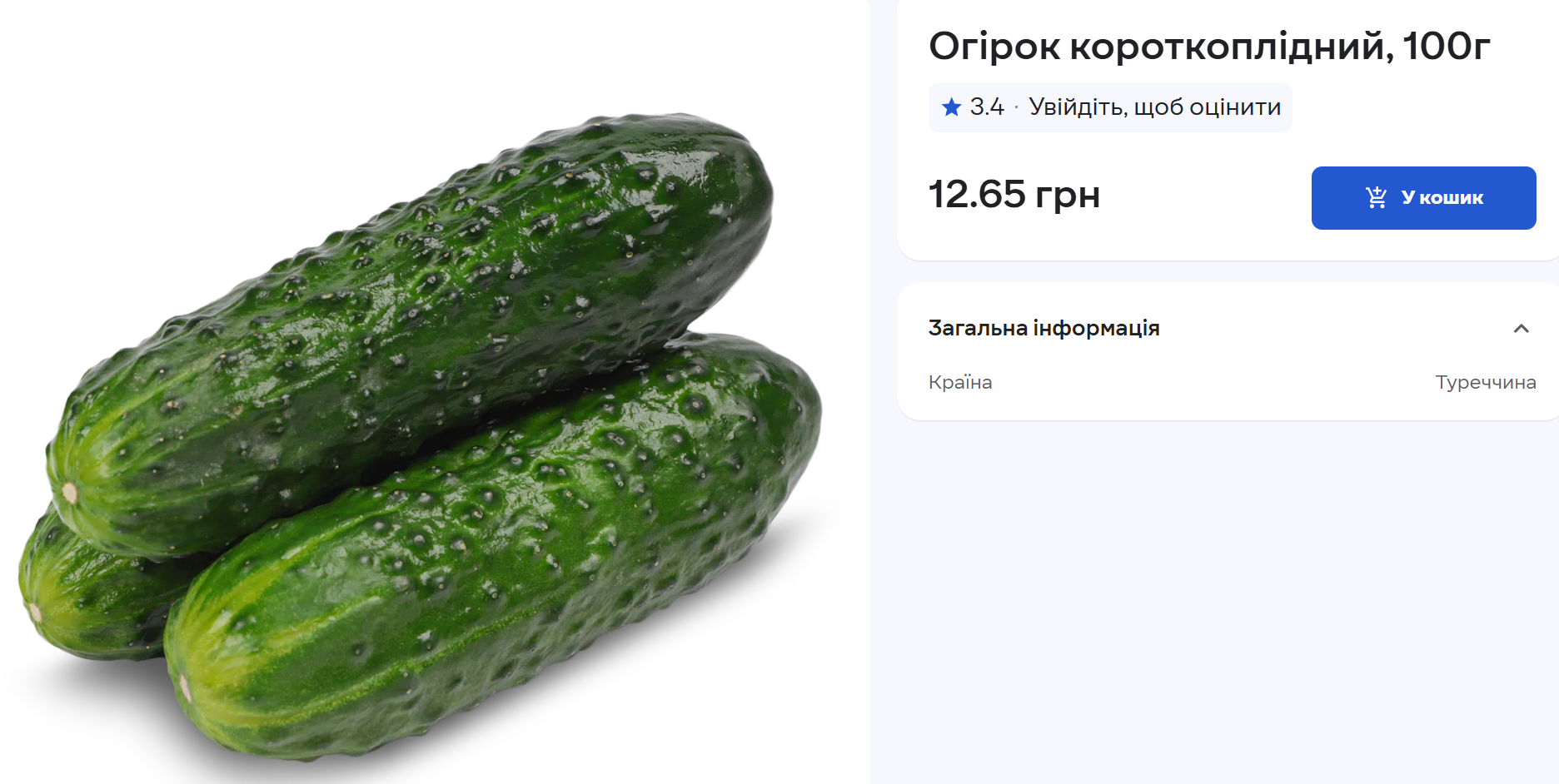Click the Загальна інформація heading text
Image resolution: width=1559 pixels, height=784 pixels.
pyautogui.click(x=1043, y=328)
